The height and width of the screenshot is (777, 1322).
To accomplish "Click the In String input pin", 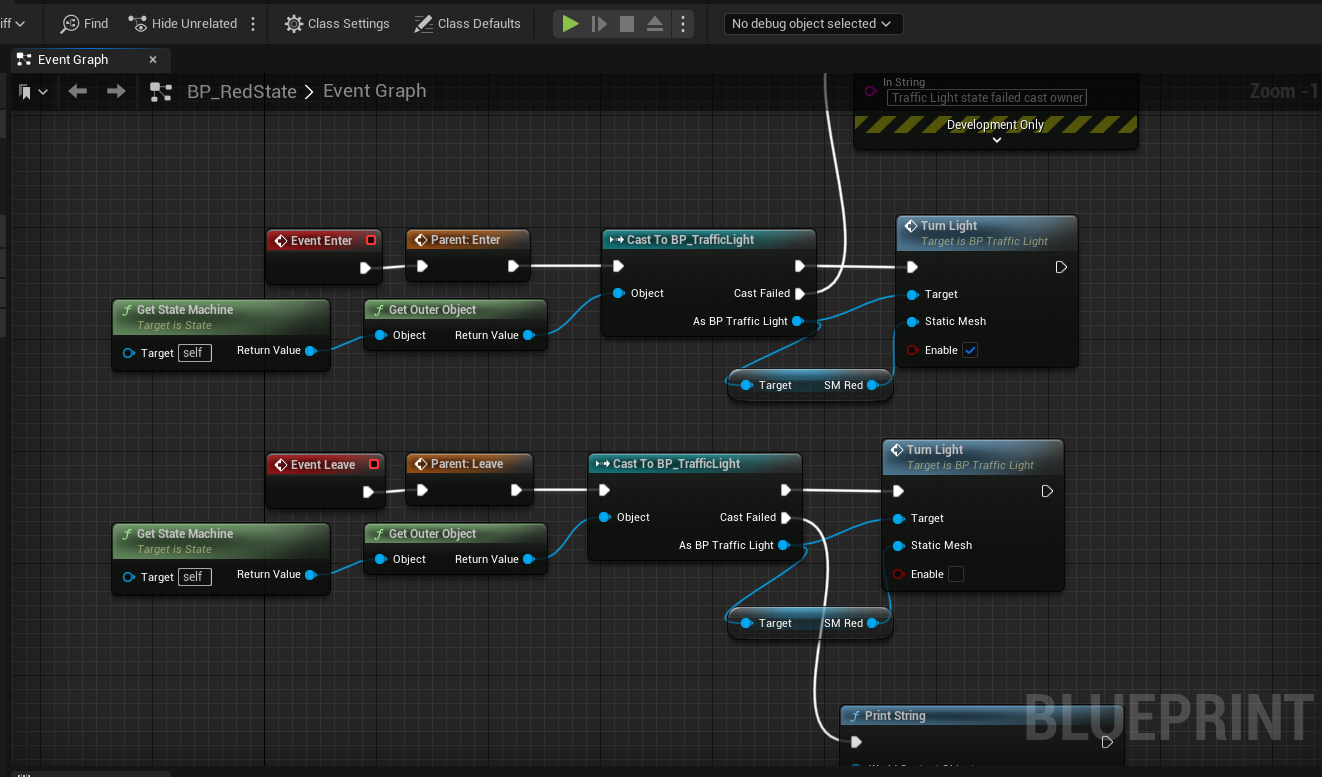I will [870, 91].
